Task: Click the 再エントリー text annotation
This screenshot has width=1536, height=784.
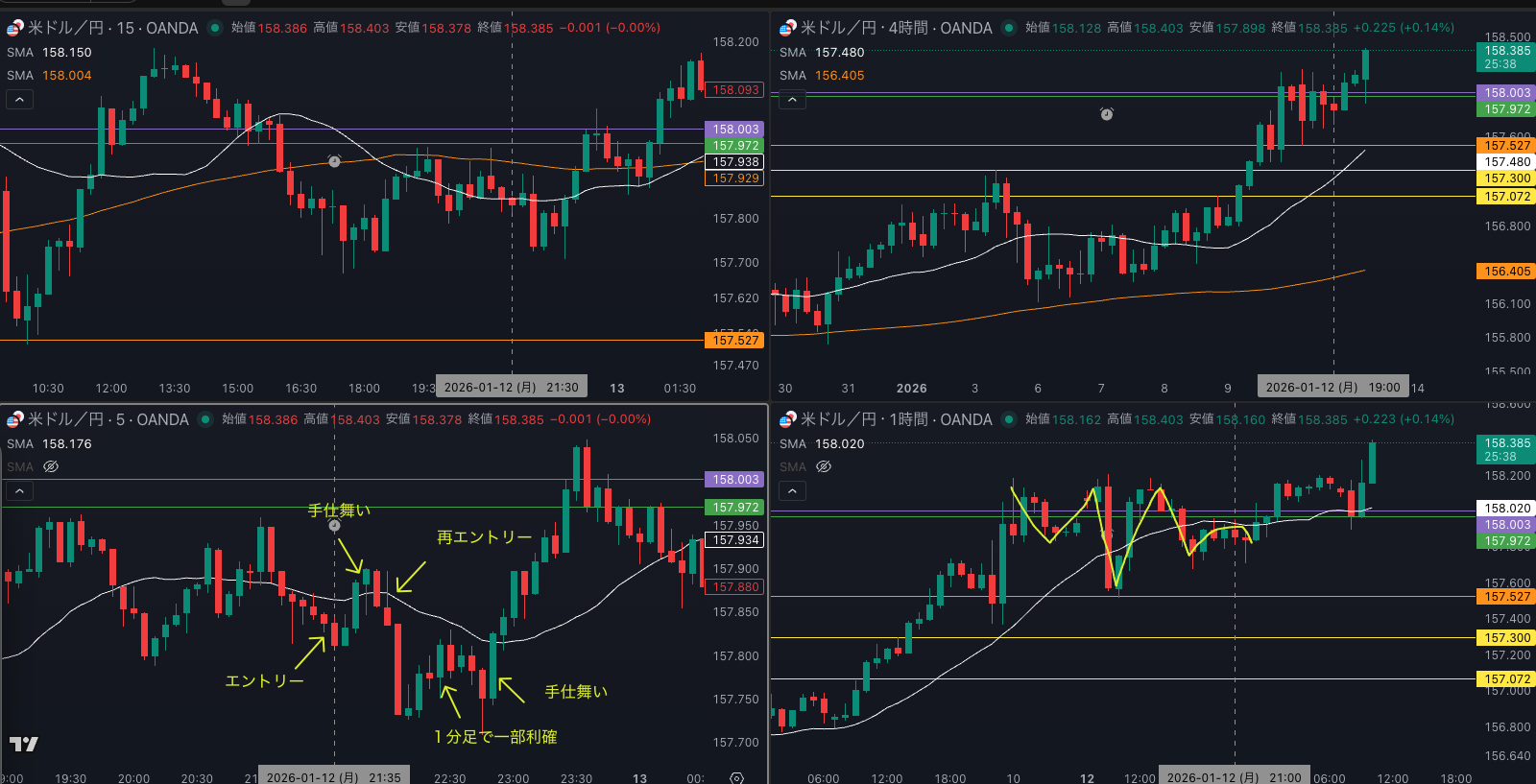Action: pos(484,537)
